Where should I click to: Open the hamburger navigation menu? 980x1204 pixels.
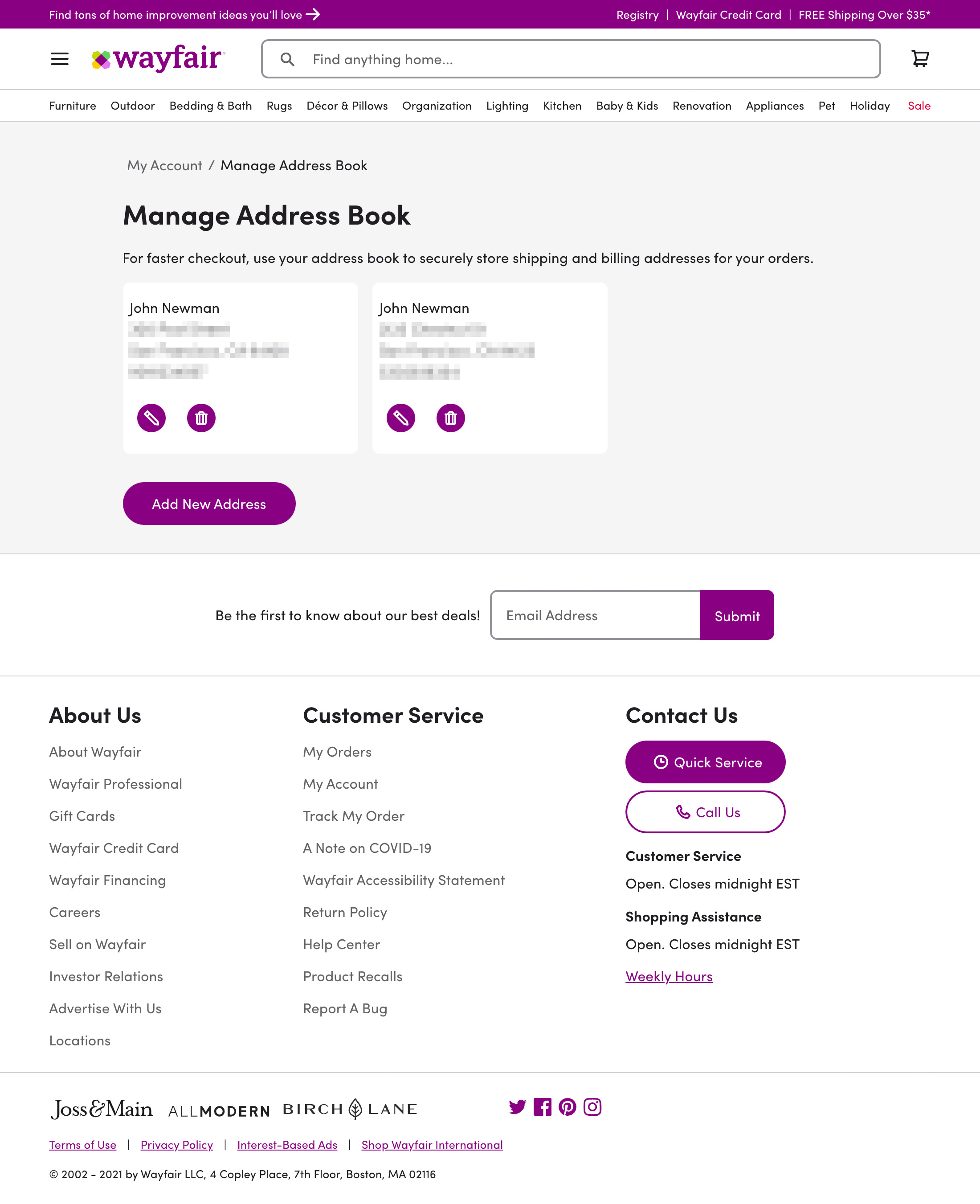(59, 59)
